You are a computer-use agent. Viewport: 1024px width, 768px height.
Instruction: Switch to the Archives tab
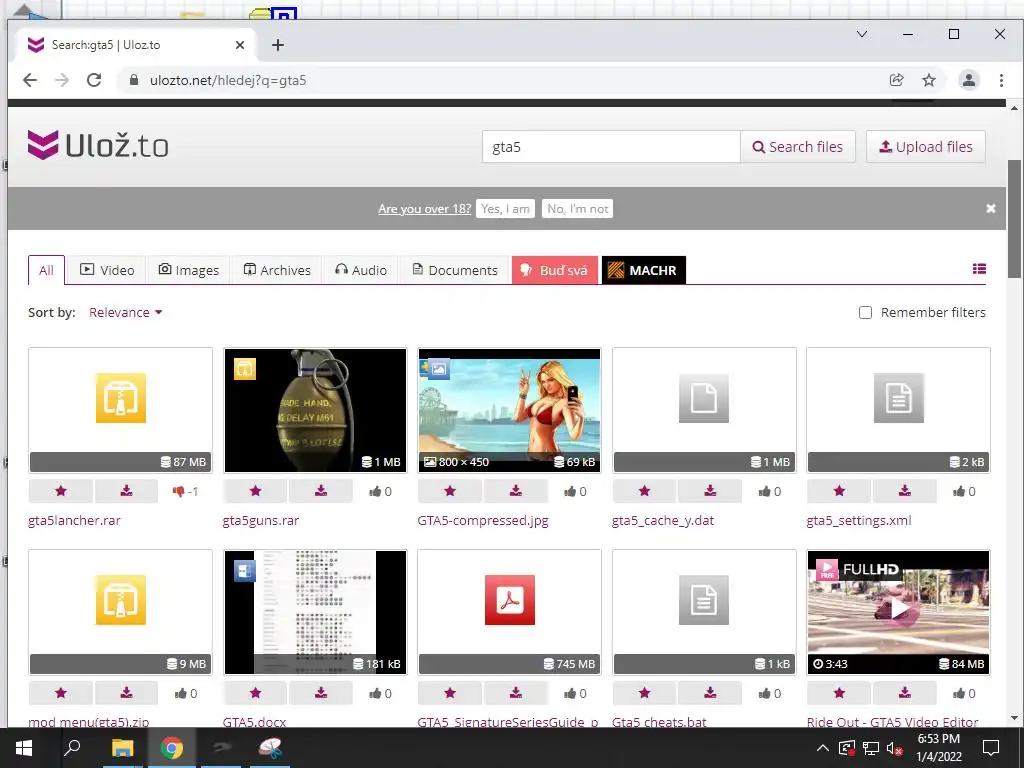(x=277, y=270)
